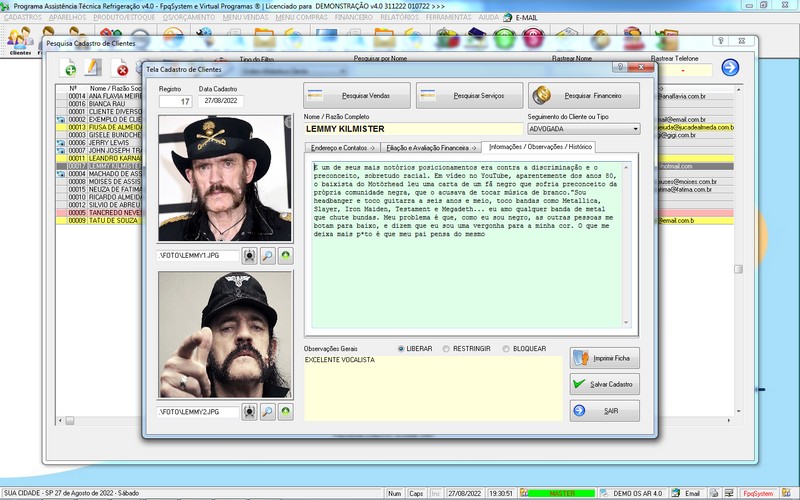Open the Endereço e Contatos tab
This screenshot has height=500, width=800.
pos(337,147)
